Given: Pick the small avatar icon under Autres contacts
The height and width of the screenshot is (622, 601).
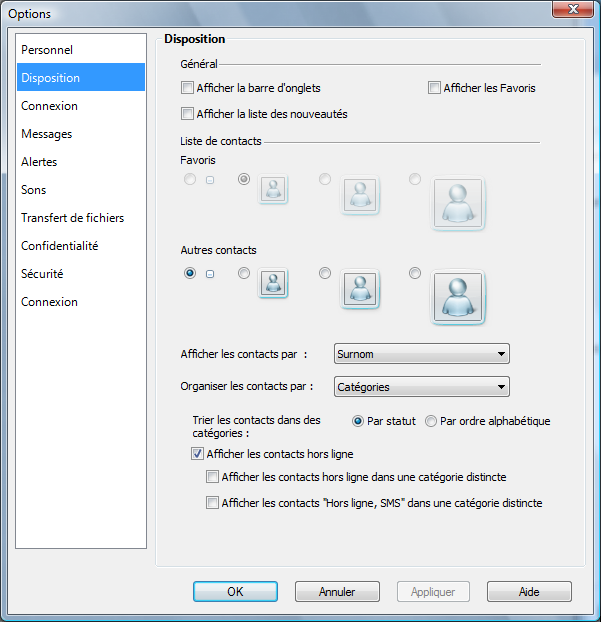Looking at the screenshot, I should pos(273,283).
